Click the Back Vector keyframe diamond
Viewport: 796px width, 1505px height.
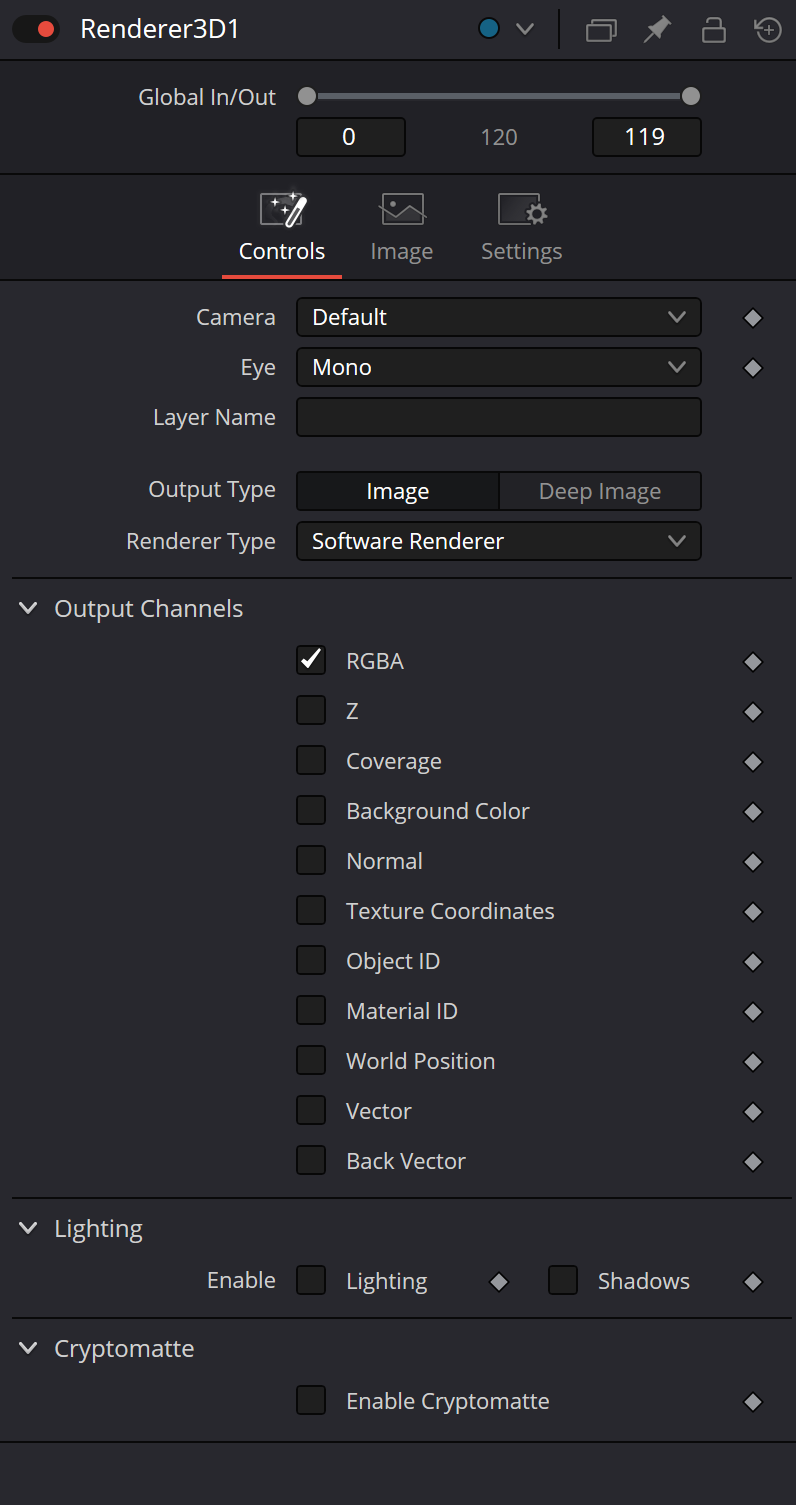(x=753, y=1162)
